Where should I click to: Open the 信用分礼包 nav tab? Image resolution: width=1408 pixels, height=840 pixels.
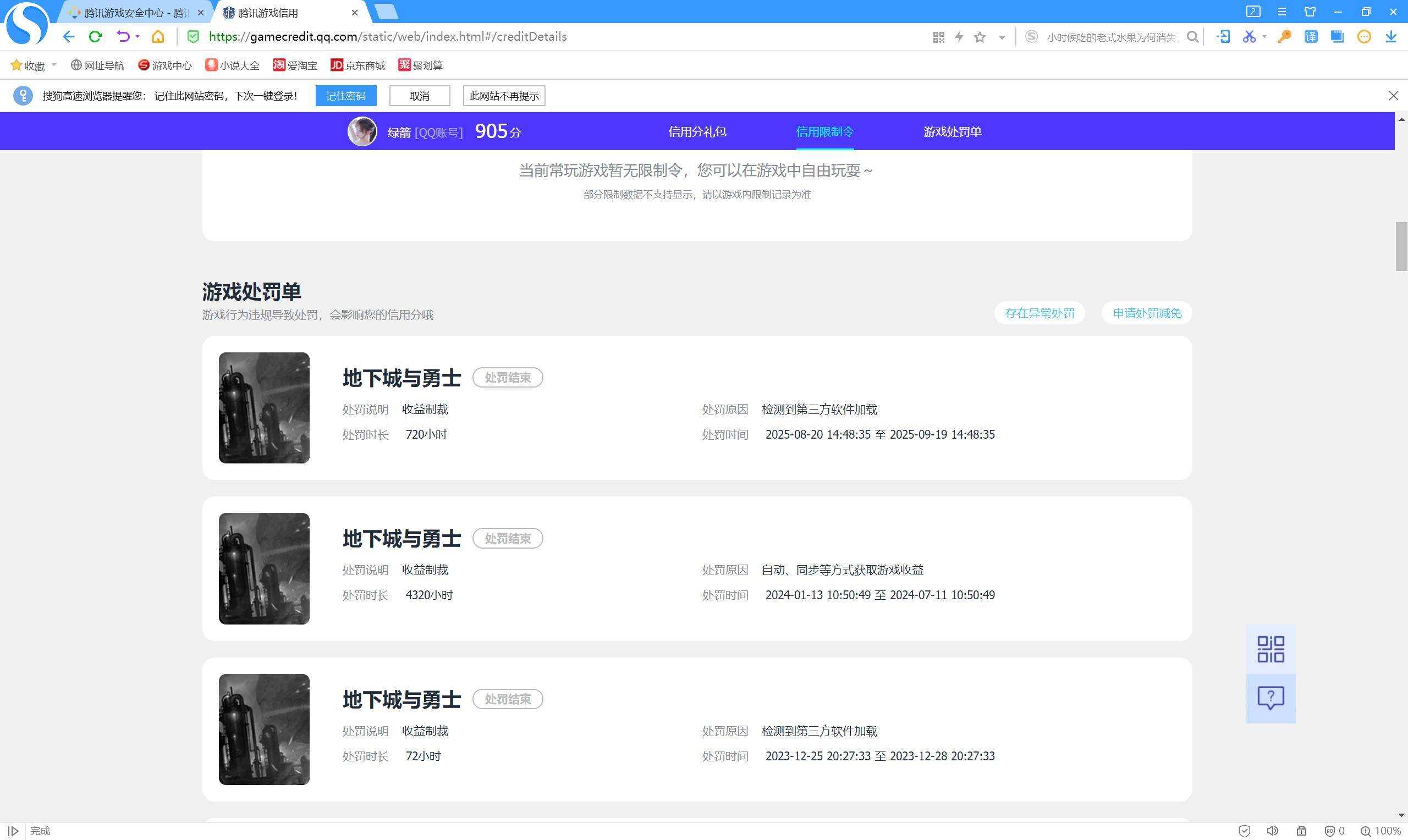click(697, 131)
